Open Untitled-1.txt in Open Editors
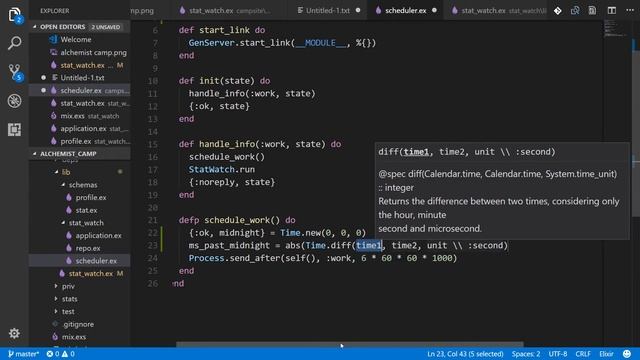Viewport: 640px width, 360px height. click(80, 78)
